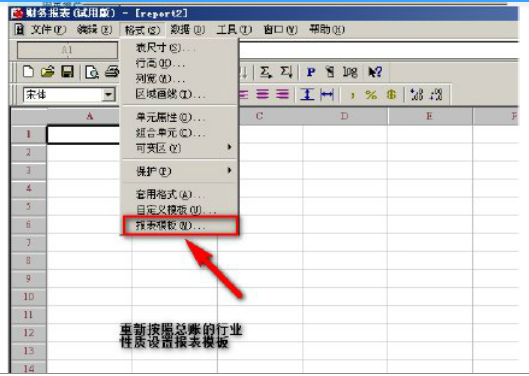Click the Open folder icon
Viewport: 529px width, 376px height.
(x=48, y=72)
